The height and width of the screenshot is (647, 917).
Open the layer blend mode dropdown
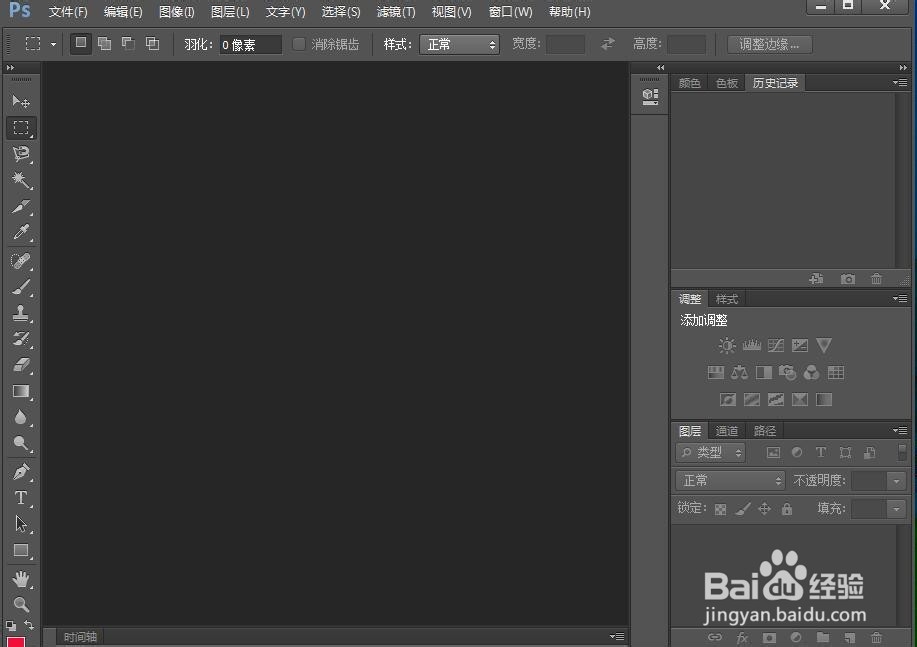point(729,480)
